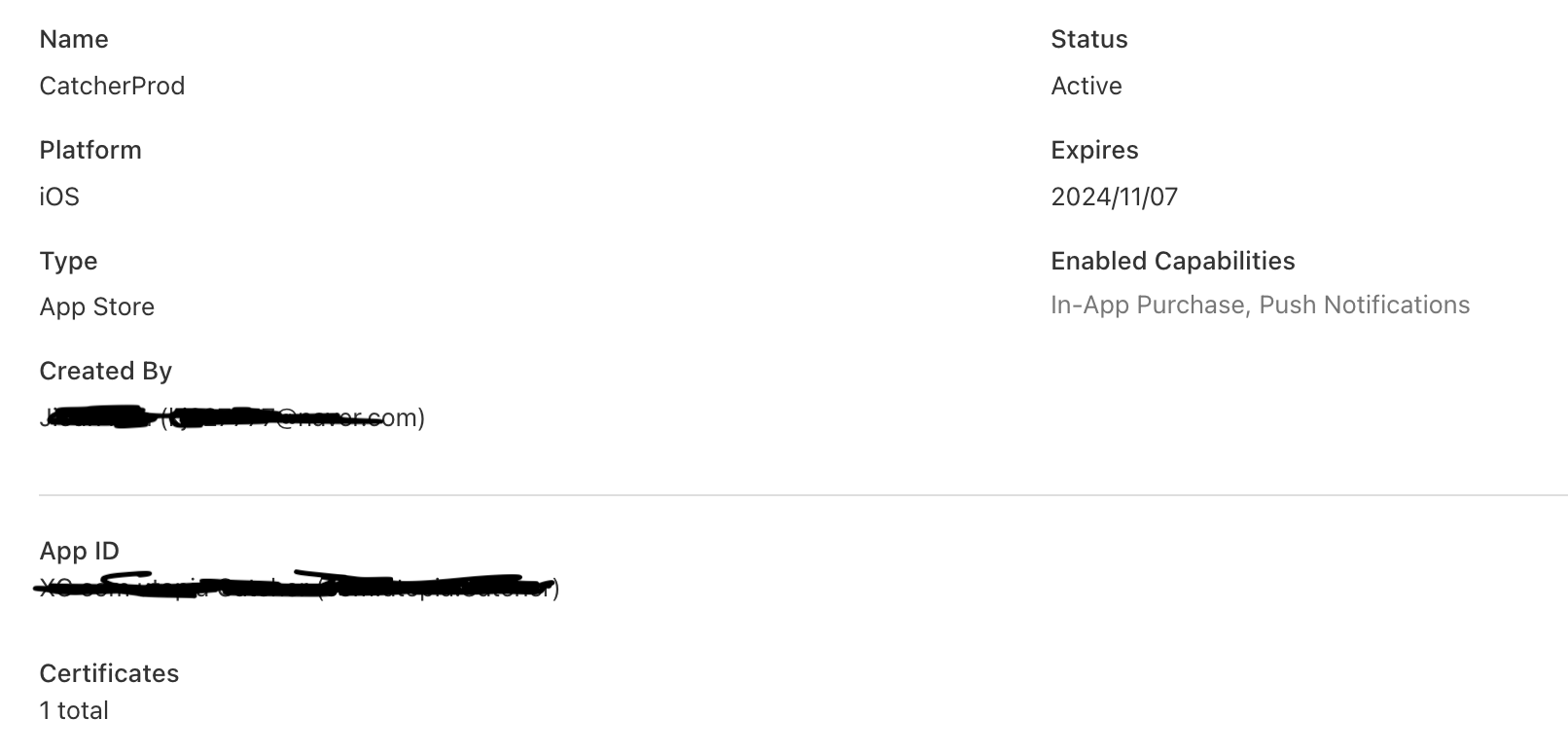
Task: Select the Name field label
Action: pos(74,39)
